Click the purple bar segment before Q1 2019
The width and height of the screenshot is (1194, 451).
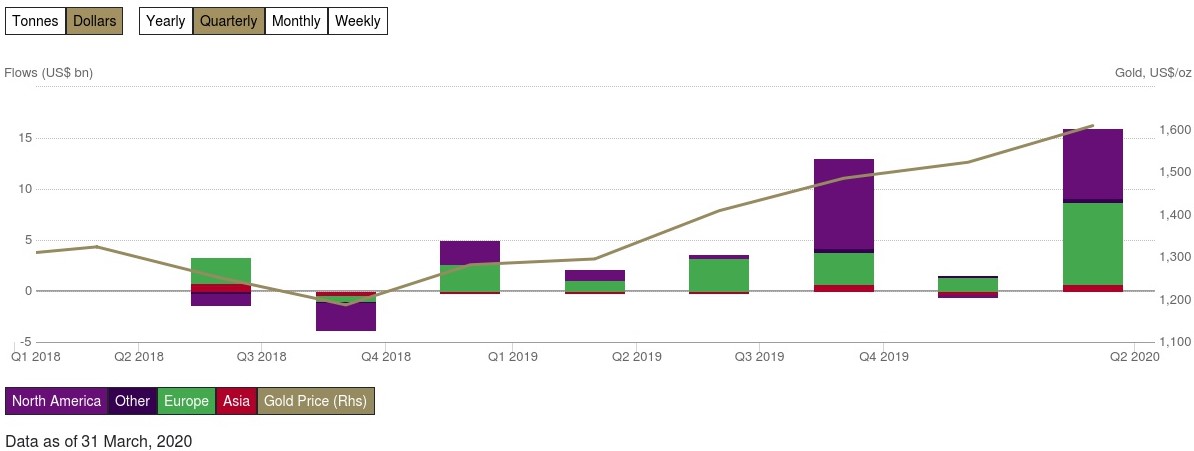470,252
